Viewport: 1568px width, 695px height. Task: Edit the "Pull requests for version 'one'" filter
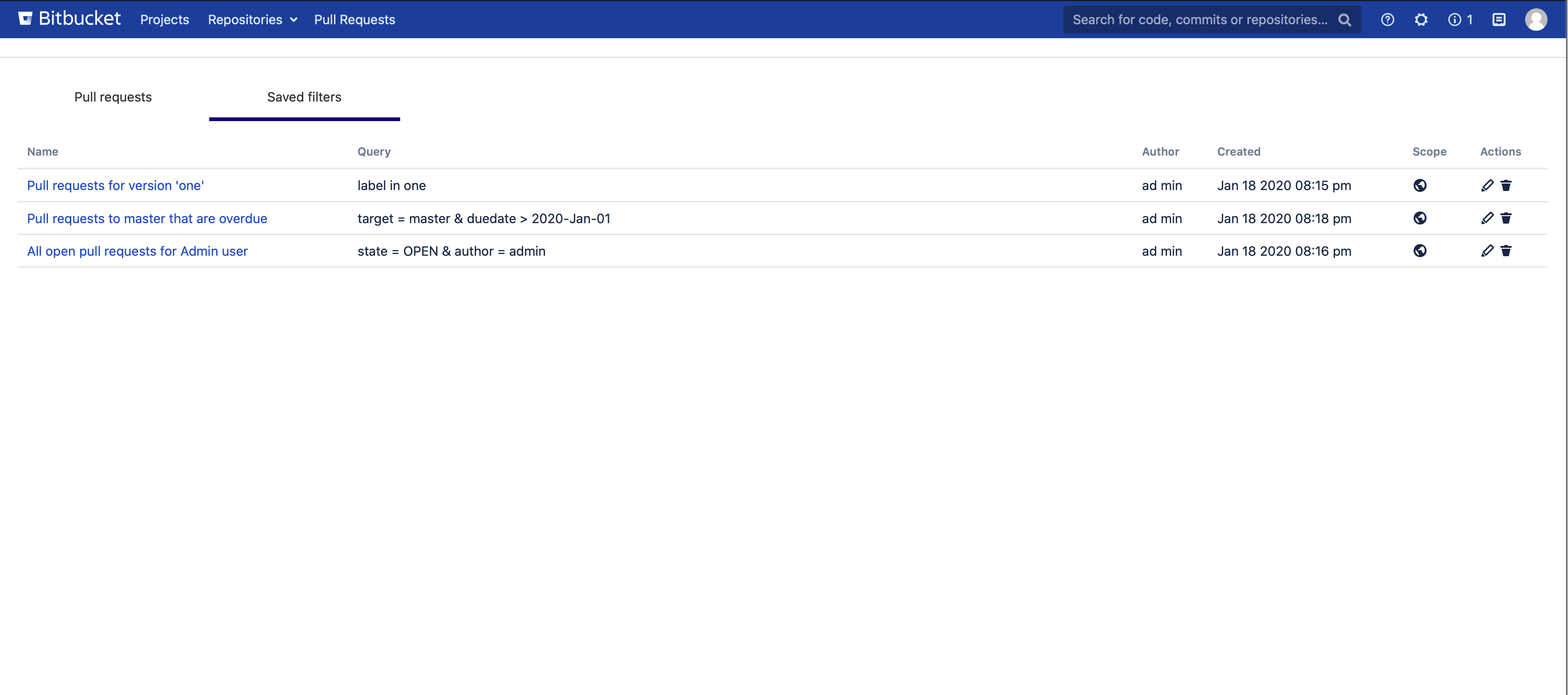pyautogui.click(x=1487, y=185)
